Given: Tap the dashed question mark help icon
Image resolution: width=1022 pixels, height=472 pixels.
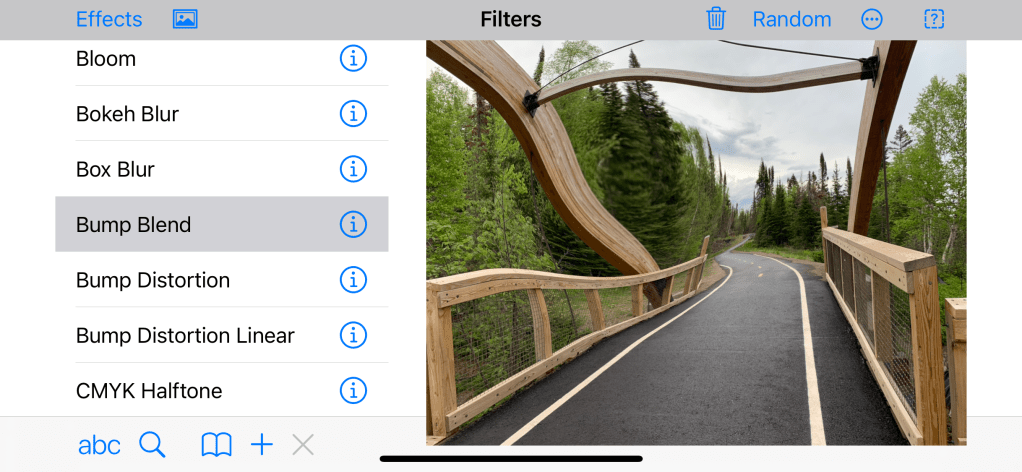Looking at the screenshot, I should point(934,20).
